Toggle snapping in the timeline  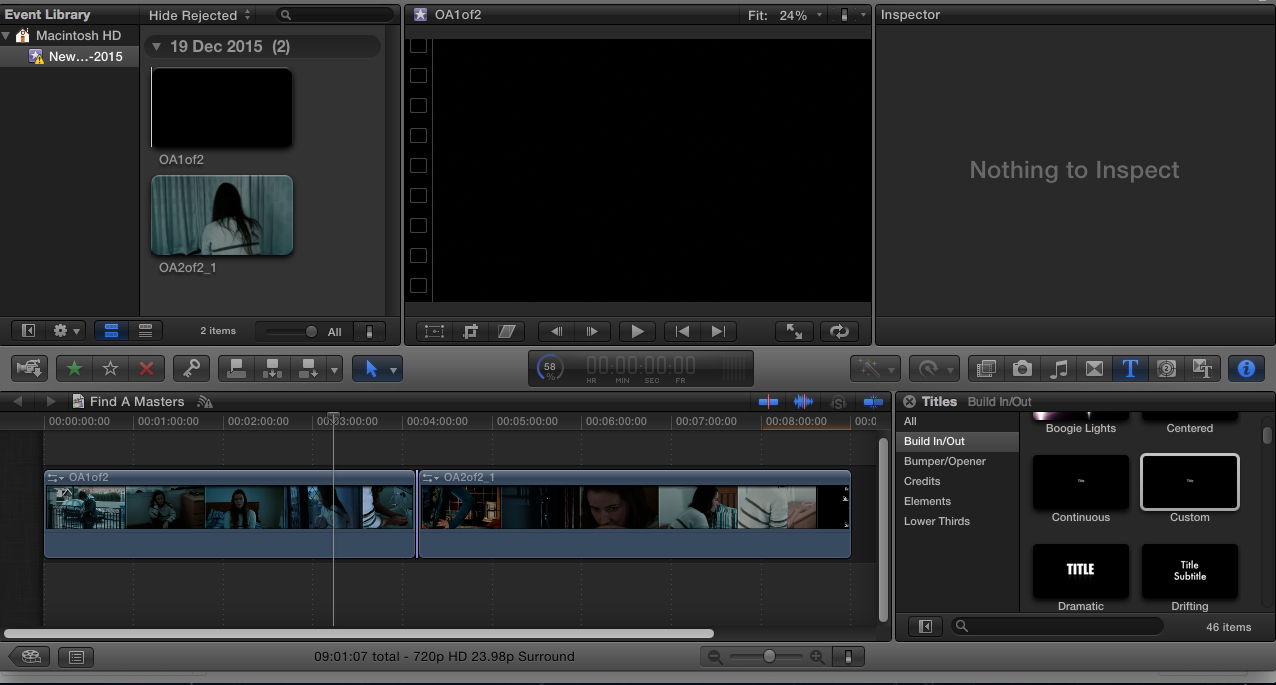[x=873, y=401]
